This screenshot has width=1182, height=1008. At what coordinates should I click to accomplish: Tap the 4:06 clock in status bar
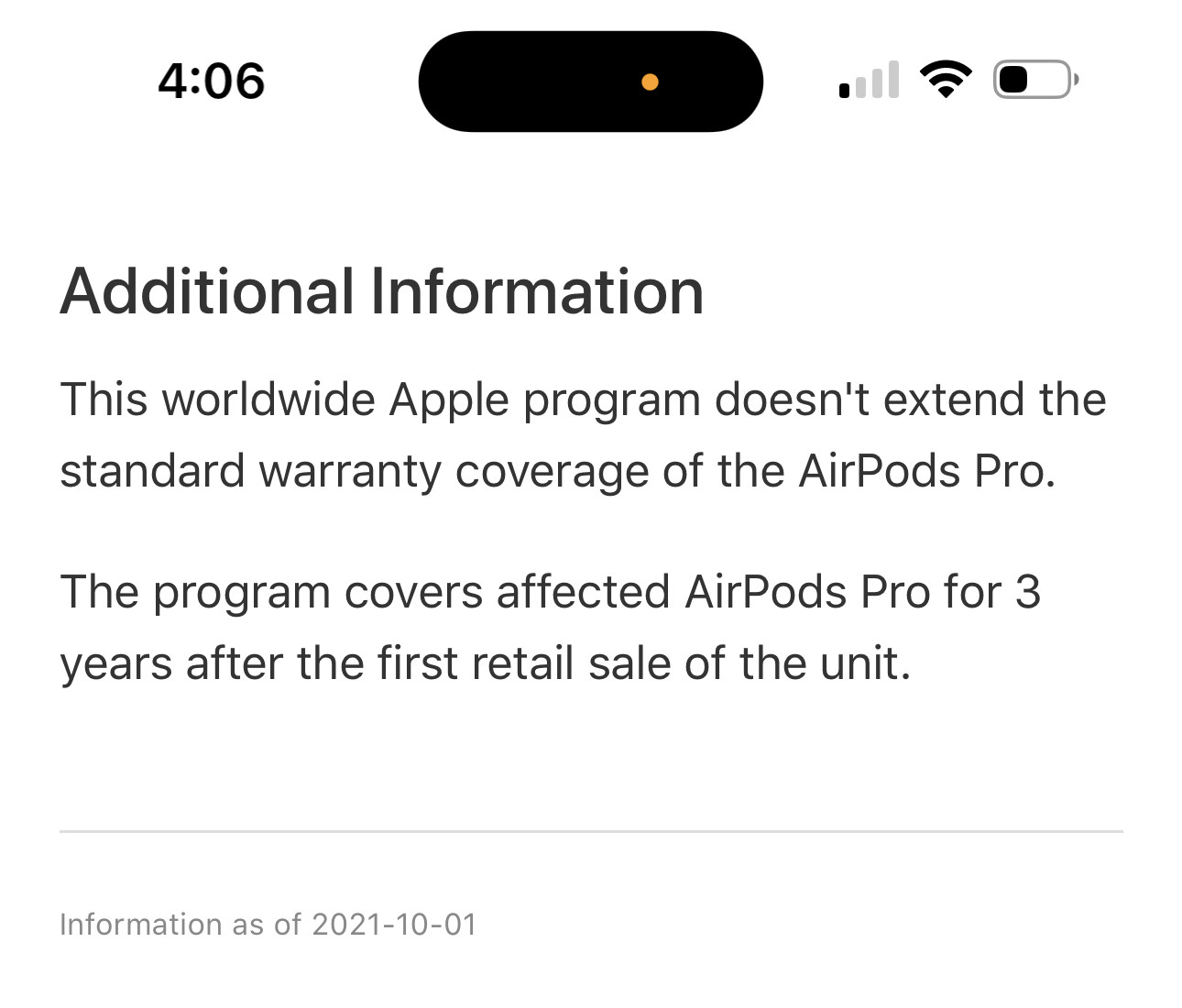coord(211,81)
